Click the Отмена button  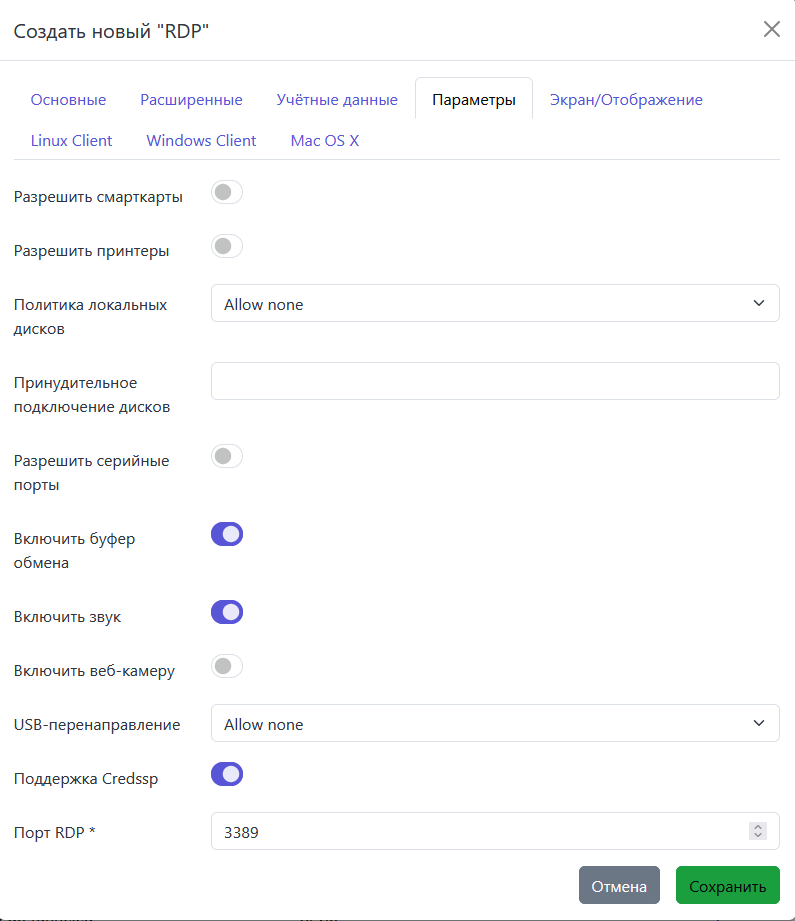pyautogui.click(x=619, y=886)
